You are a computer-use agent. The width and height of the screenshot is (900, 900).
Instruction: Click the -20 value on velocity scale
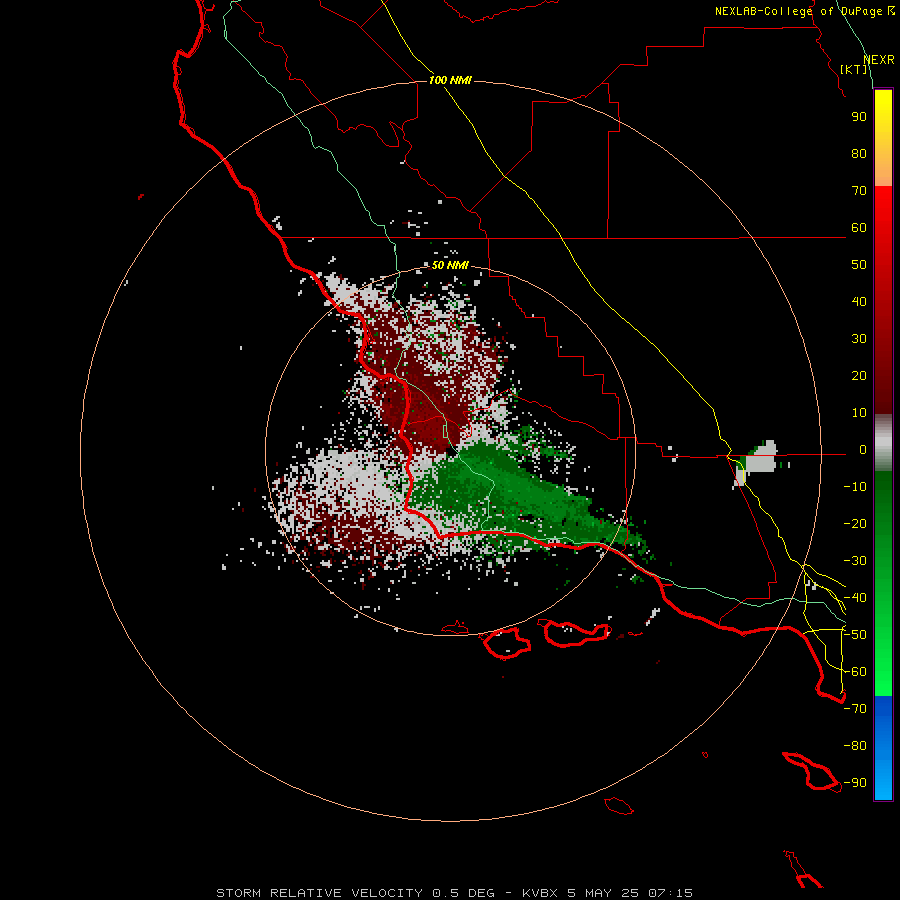point(855,523)
